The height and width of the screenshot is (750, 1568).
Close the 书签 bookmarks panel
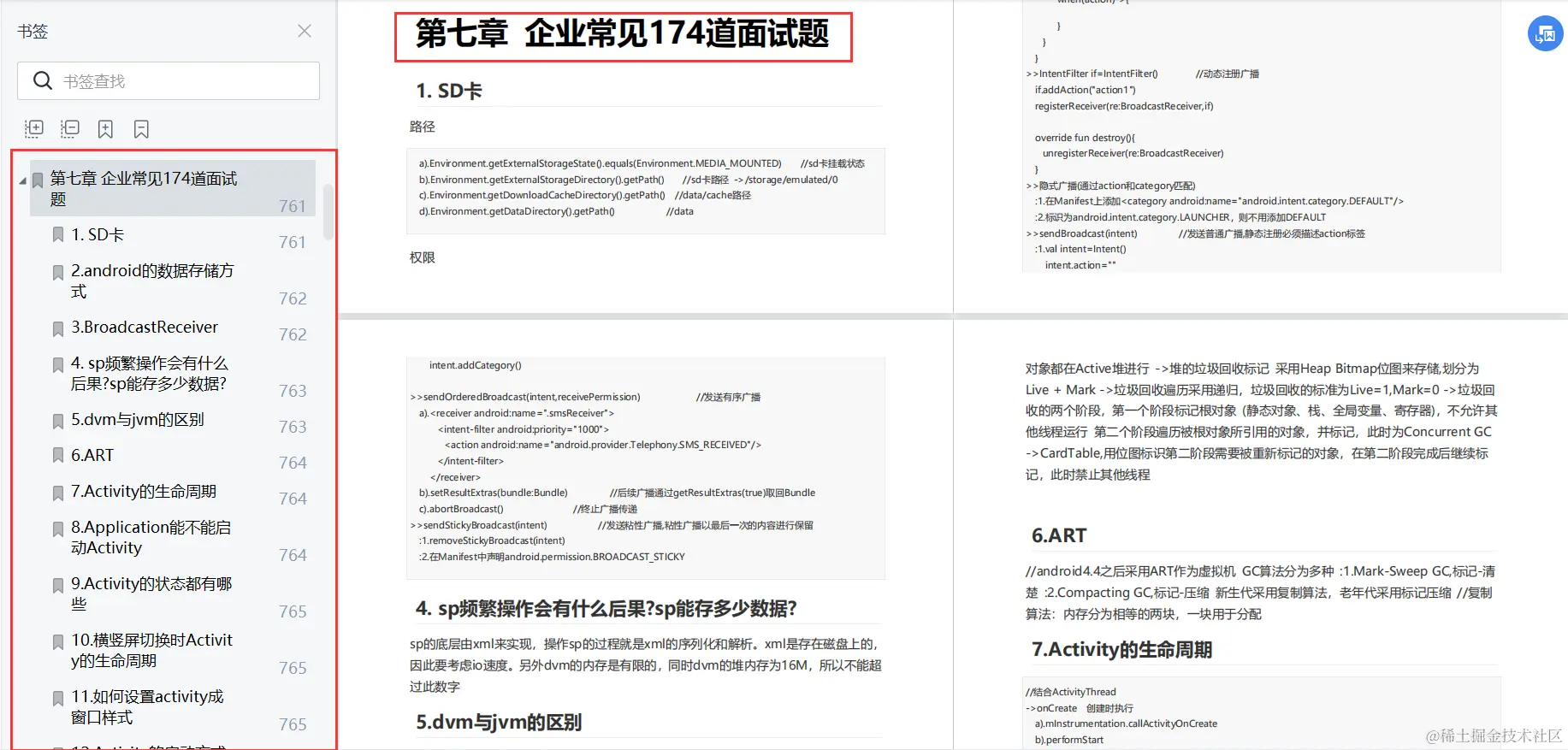click(305, 31)
